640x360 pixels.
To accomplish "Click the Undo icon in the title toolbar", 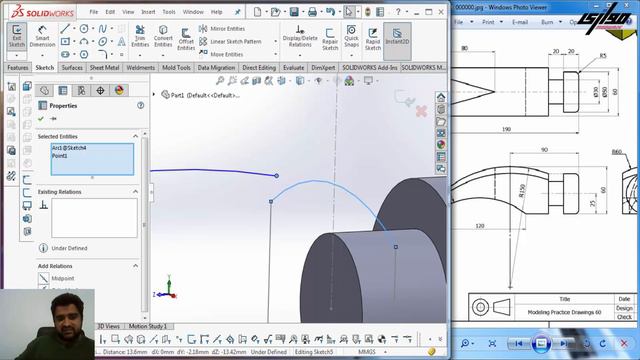I will click(331, 12).
